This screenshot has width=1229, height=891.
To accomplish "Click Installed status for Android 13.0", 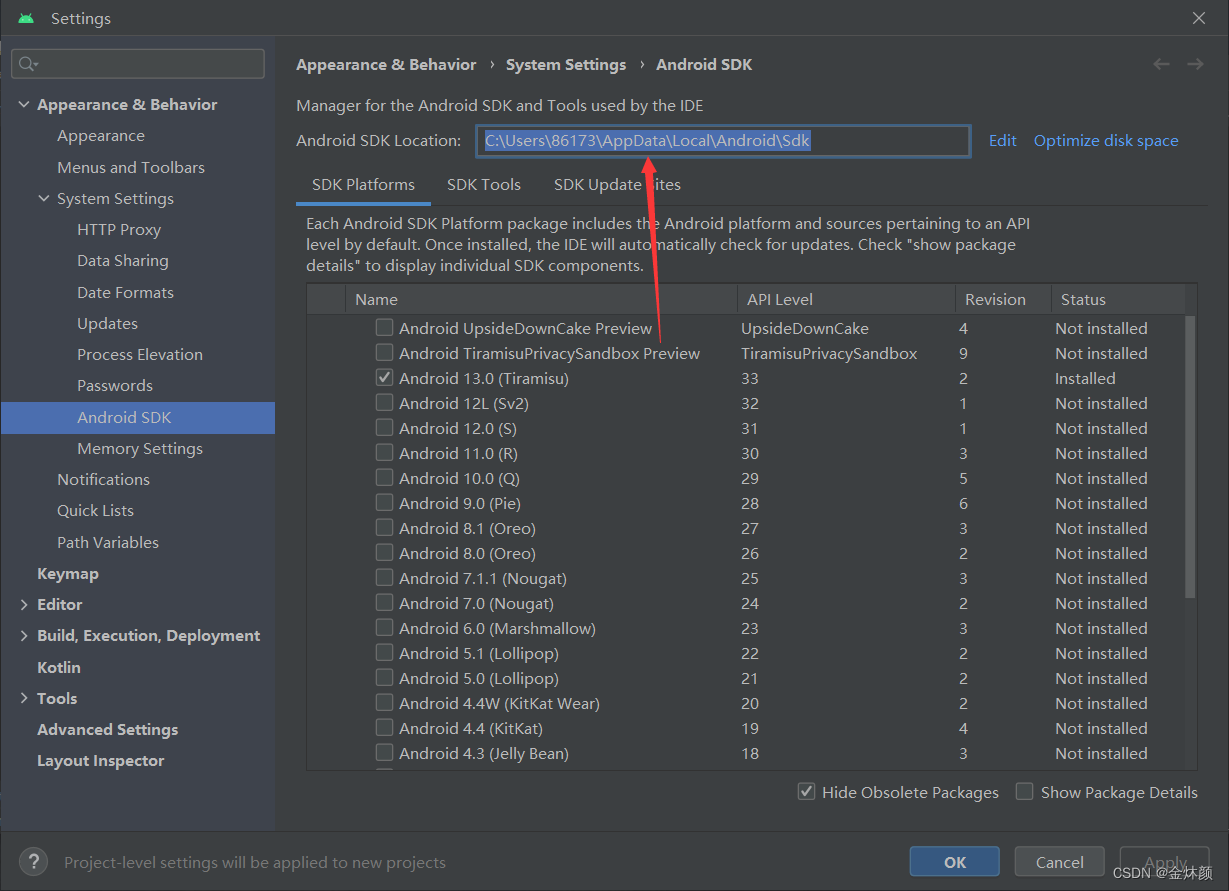I will pos(1085,378).
